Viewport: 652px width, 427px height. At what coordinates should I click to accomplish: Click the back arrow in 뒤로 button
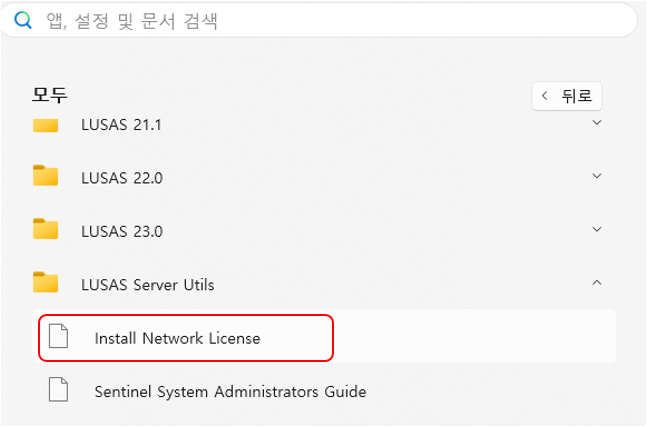(544, 96)
